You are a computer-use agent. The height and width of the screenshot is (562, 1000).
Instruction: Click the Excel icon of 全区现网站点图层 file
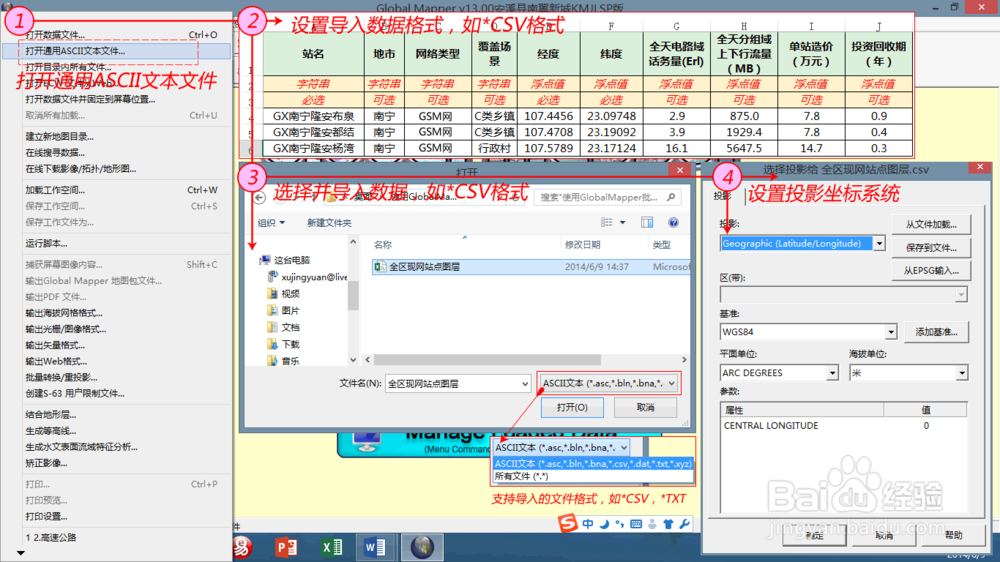(380, 267)
